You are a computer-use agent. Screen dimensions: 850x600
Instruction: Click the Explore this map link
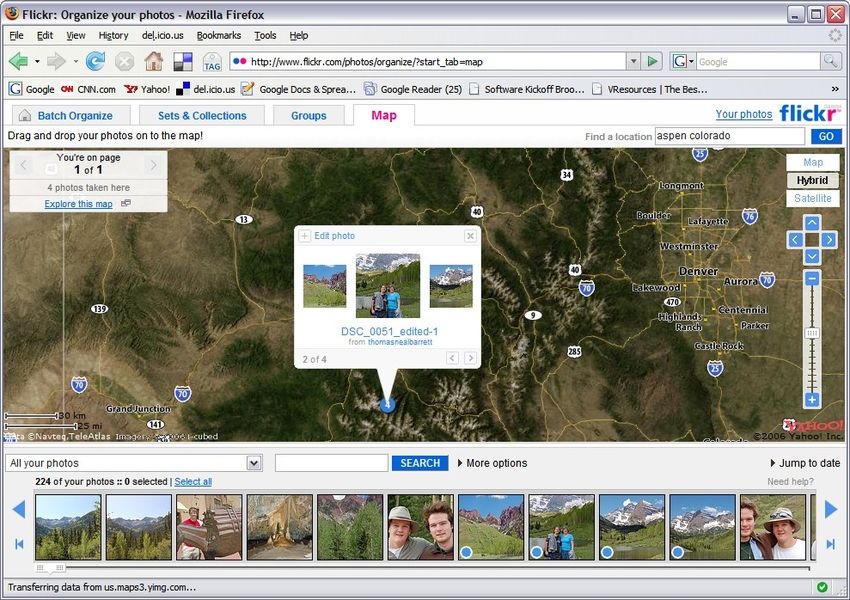(x=79, y=204)
